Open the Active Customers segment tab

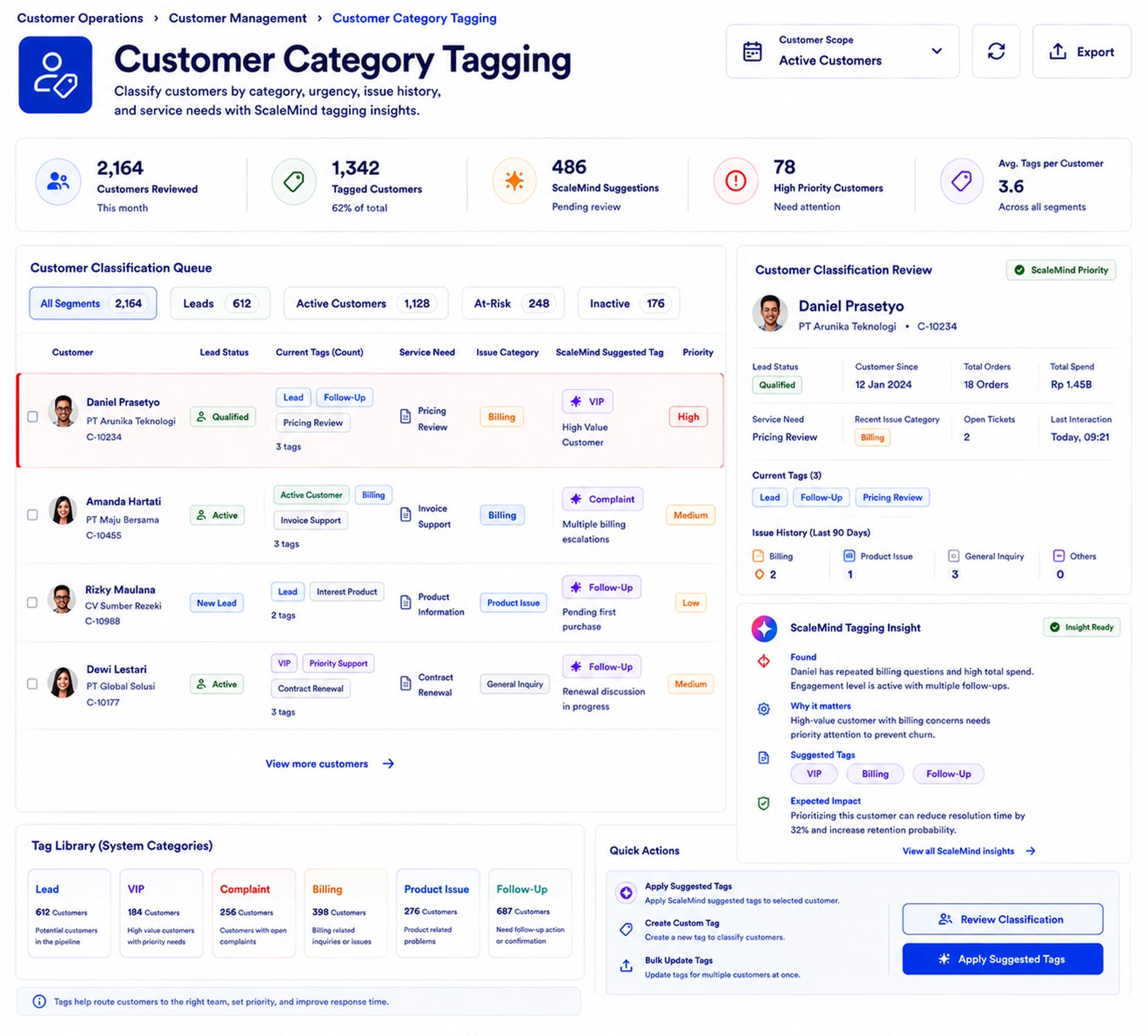pyautogui.click(x=366, y=303)
